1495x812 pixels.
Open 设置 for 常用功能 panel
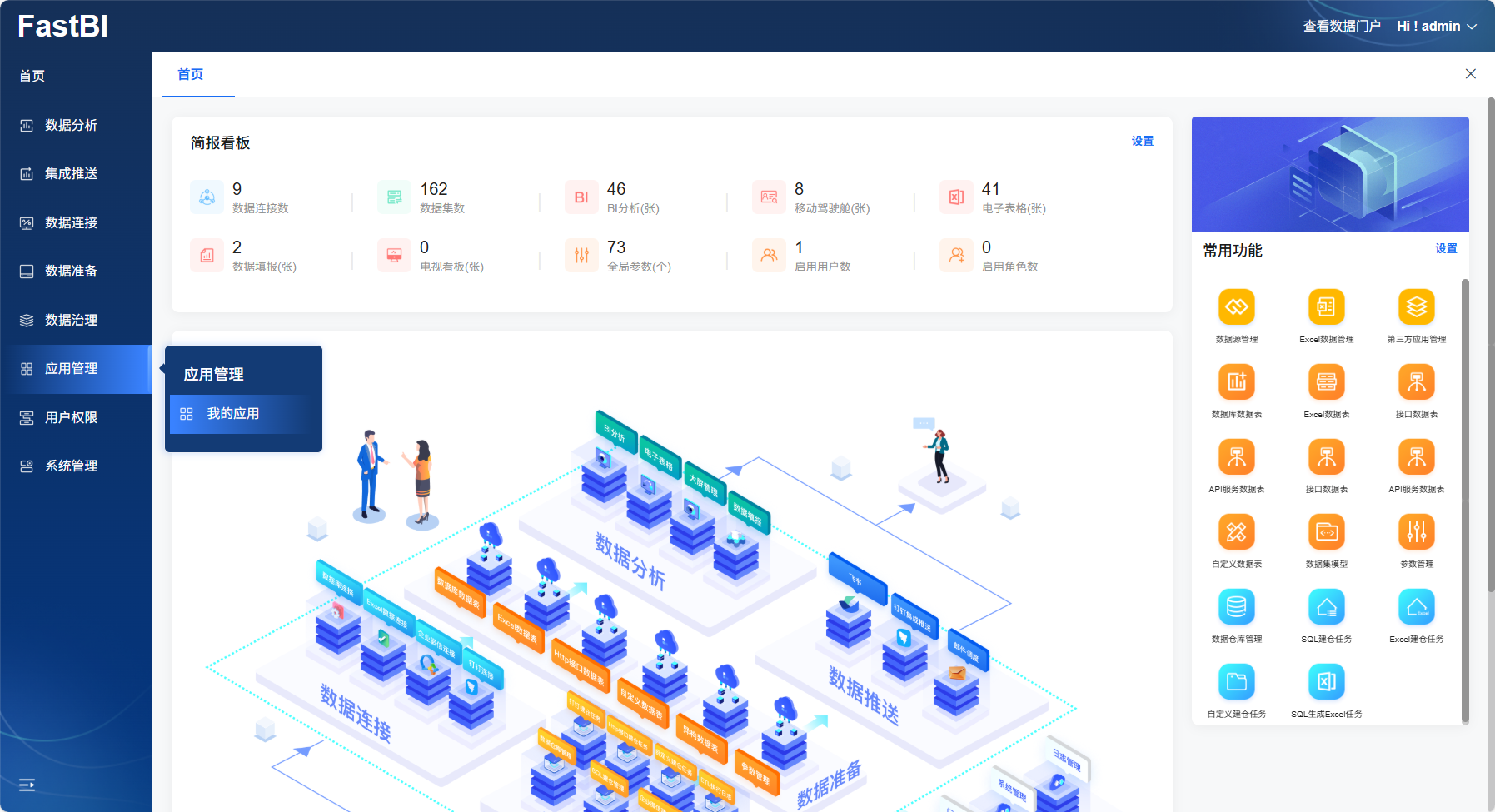click(1446, 249)
